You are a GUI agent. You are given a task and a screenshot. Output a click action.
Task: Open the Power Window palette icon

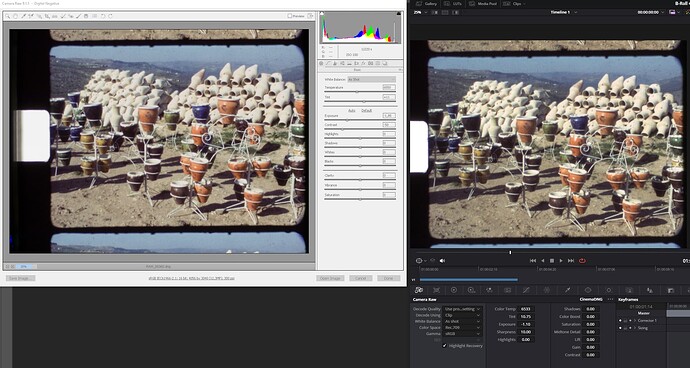pyautogui.click(x=587, y=290)
